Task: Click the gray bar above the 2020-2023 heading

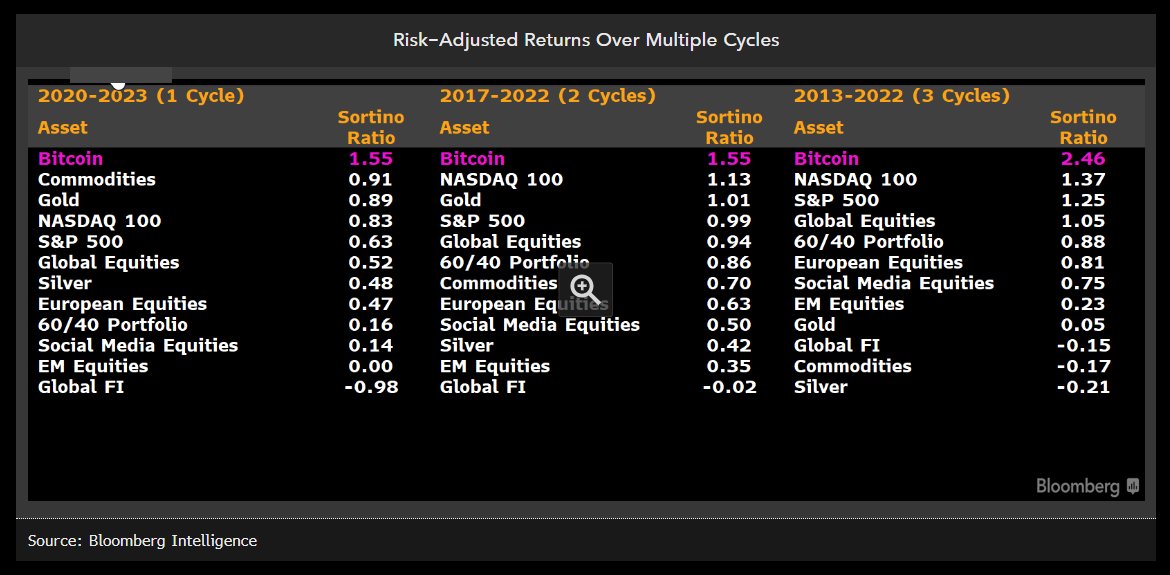Action: [x=121, y=75]
